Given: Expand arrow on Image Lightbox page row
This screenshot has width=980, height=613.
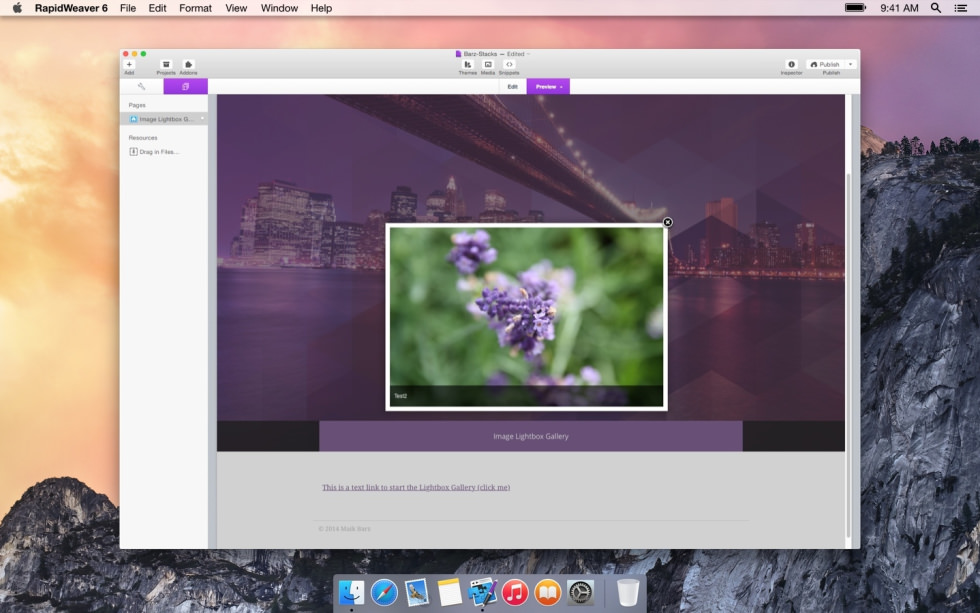Looking at the screenshot, I should coord(202,119).
